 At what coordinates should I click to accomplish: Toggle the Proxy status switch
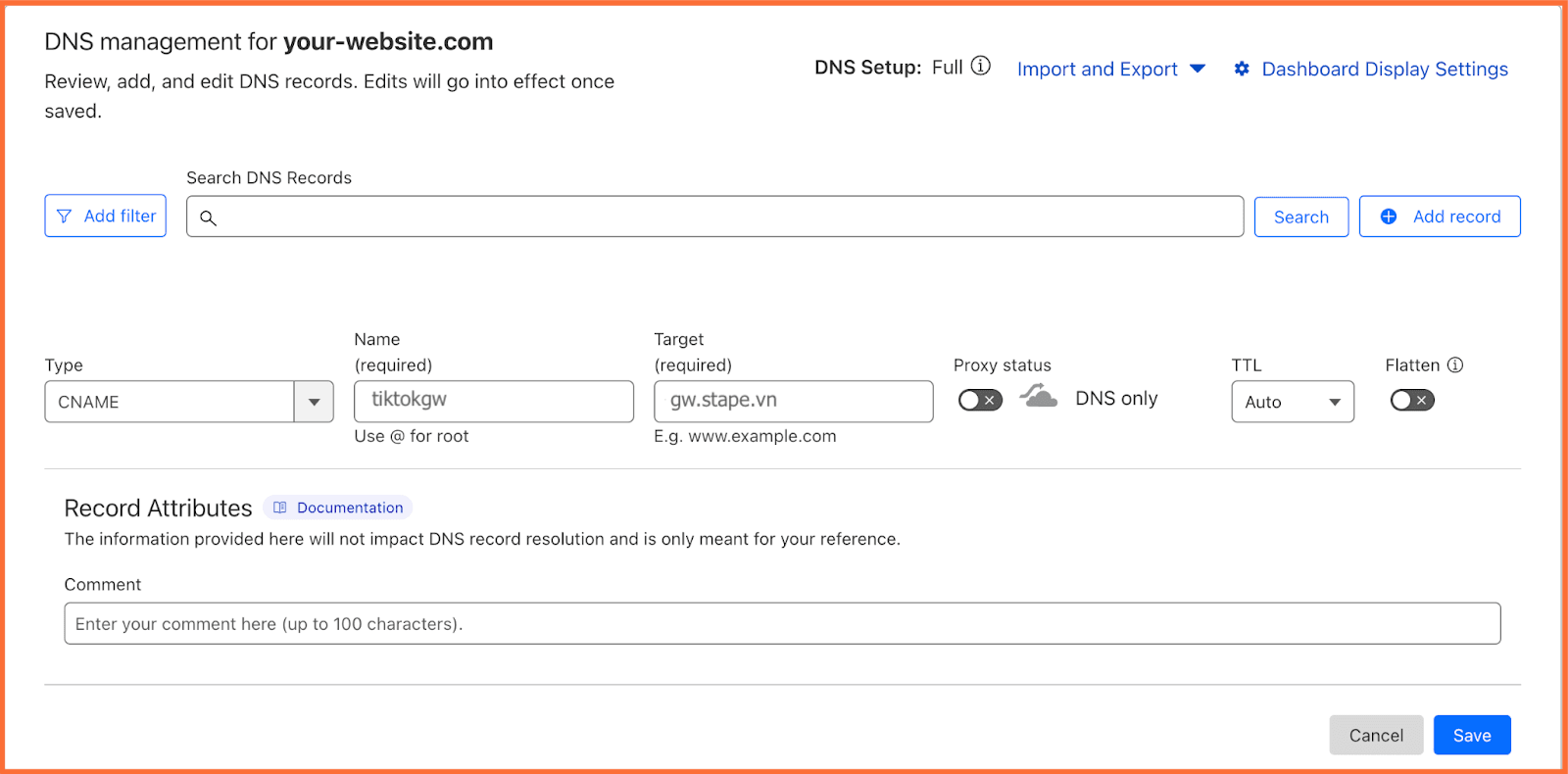(x=980, y=400)
